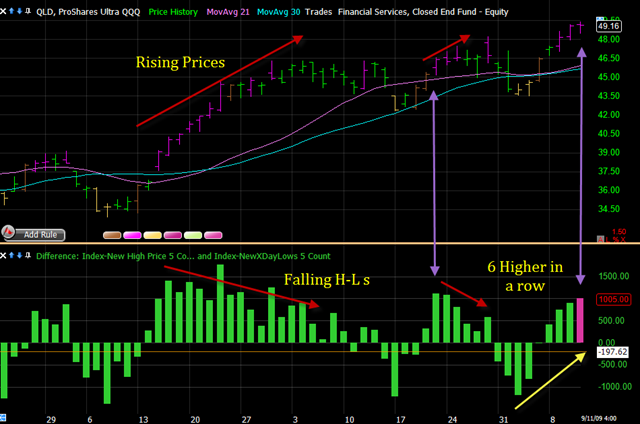Viewport: 640px width, 424px height.
Task: Select the yellow rule color swatch
Action: pos(153,235)
